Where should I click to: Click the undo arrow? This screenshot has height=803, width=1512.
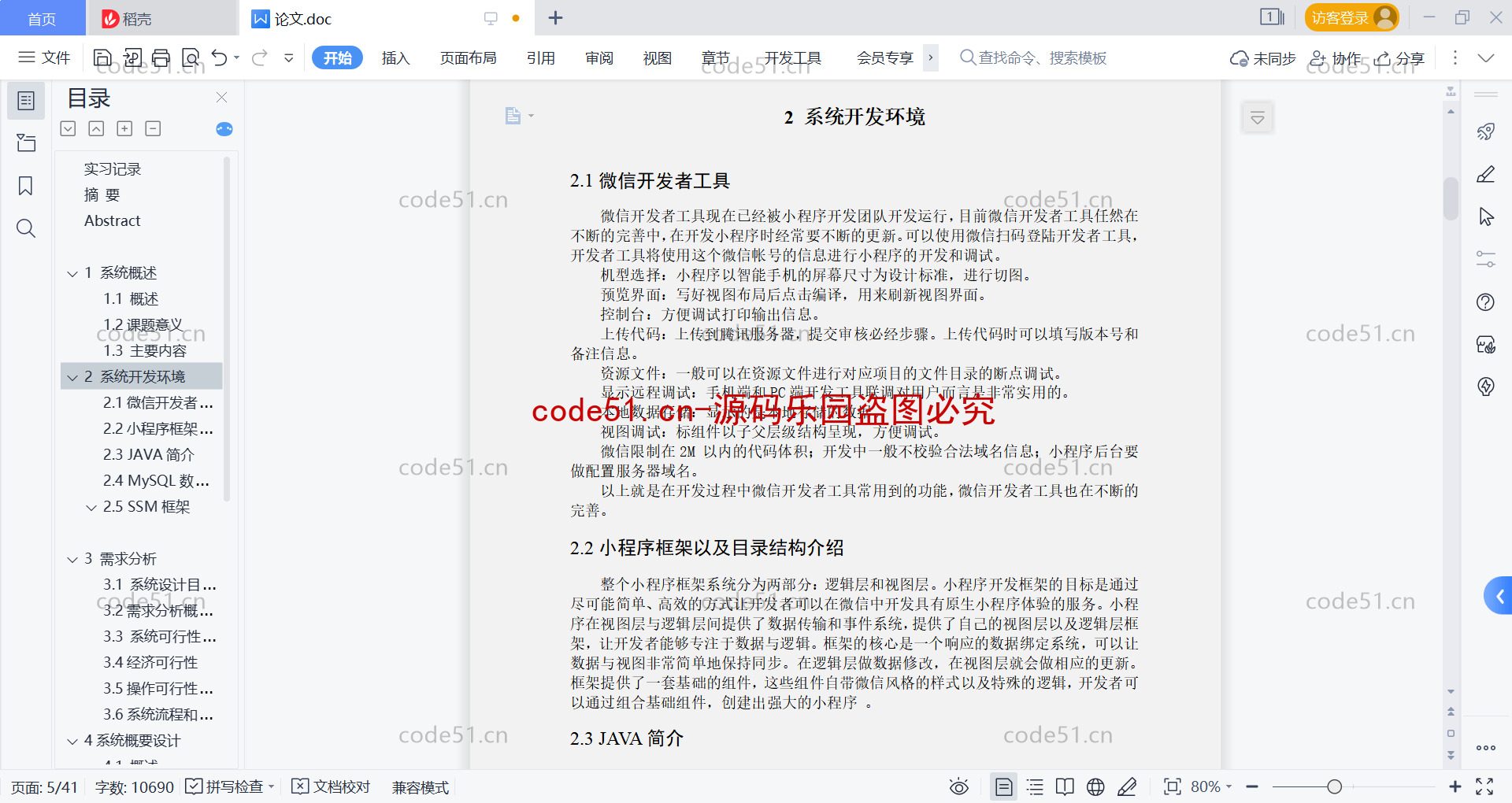pyautogui.click(x=220, y=57)
